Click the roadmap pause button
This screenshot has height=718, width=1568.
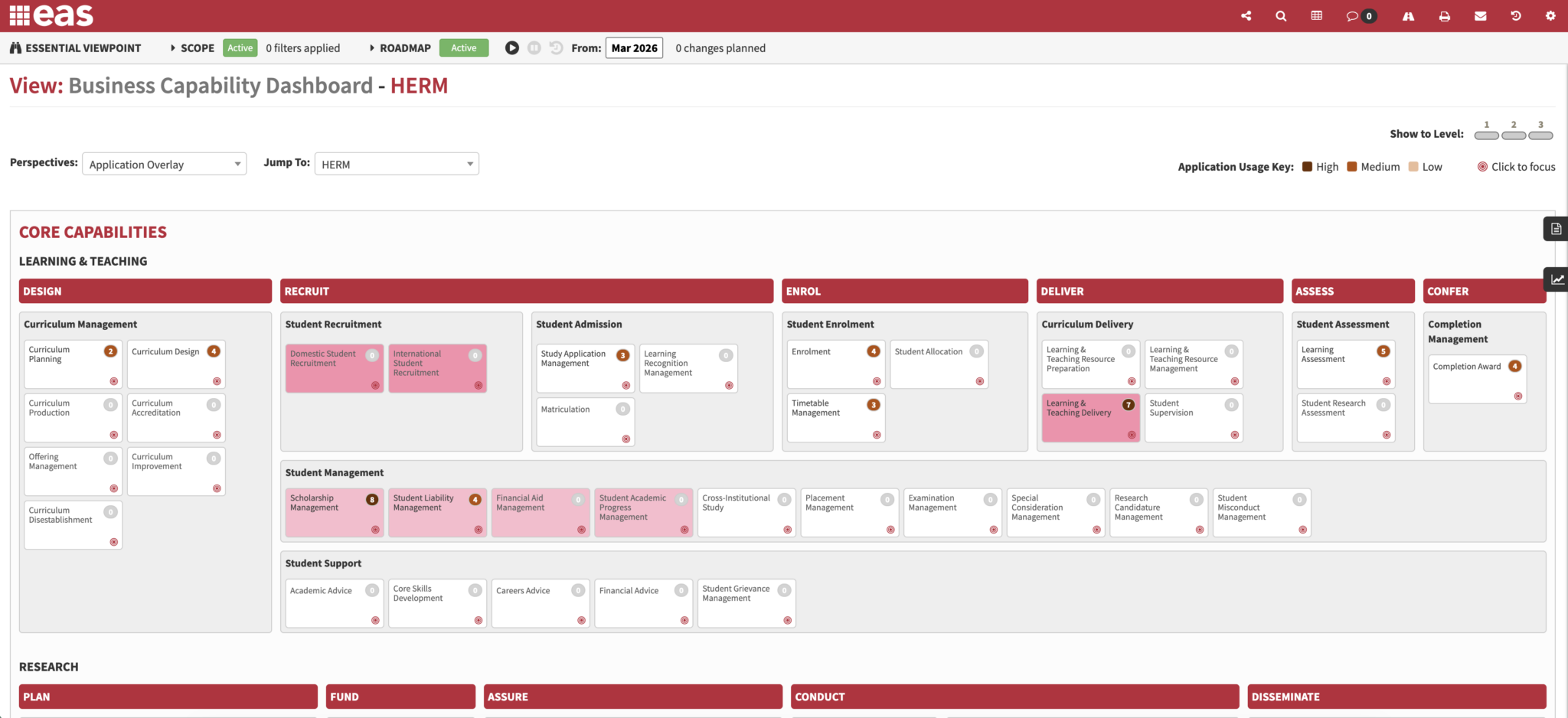(x=534, y=48)
